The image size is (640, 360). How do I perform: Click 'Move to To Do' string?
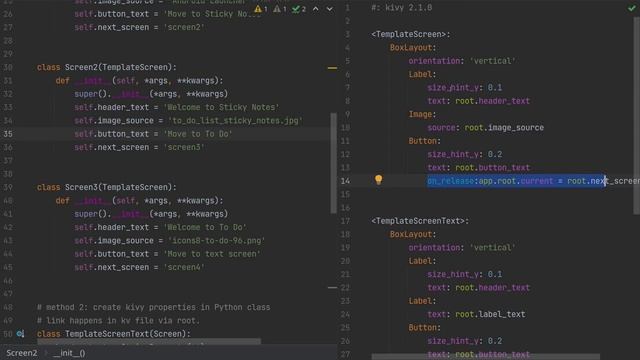click(198, 134)
